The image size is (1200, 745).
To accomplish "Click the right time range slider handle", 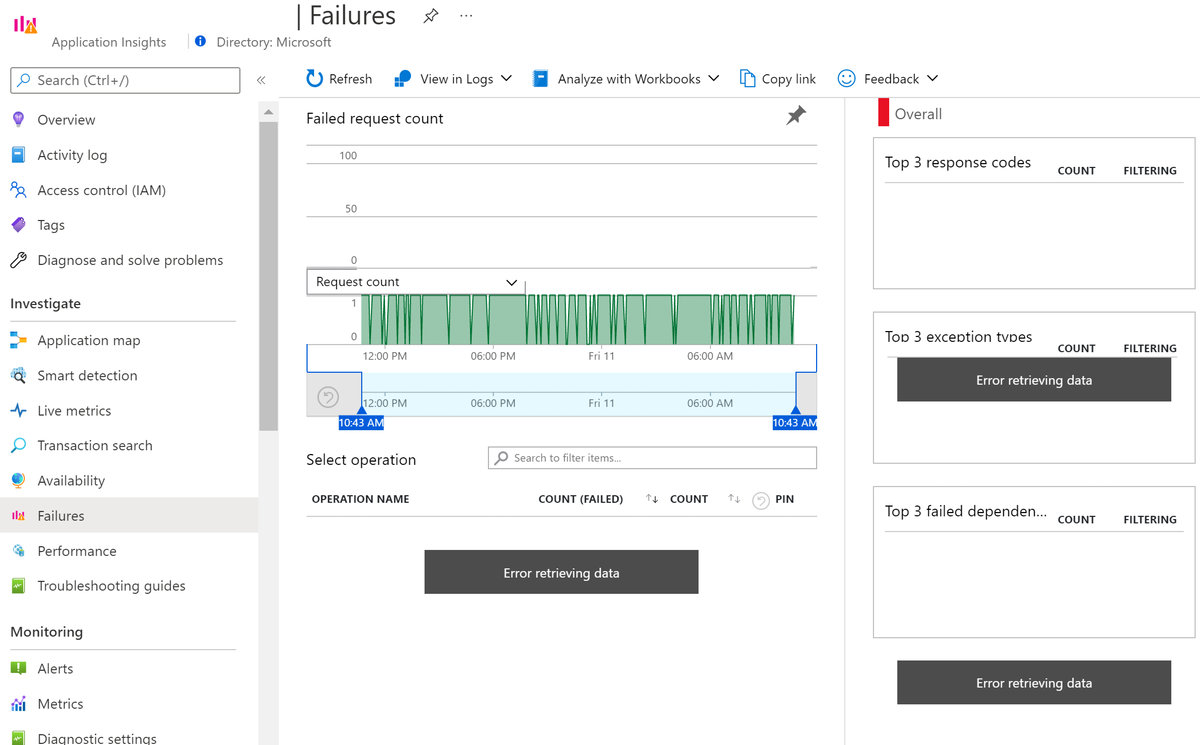I will [x=795, y=410].
